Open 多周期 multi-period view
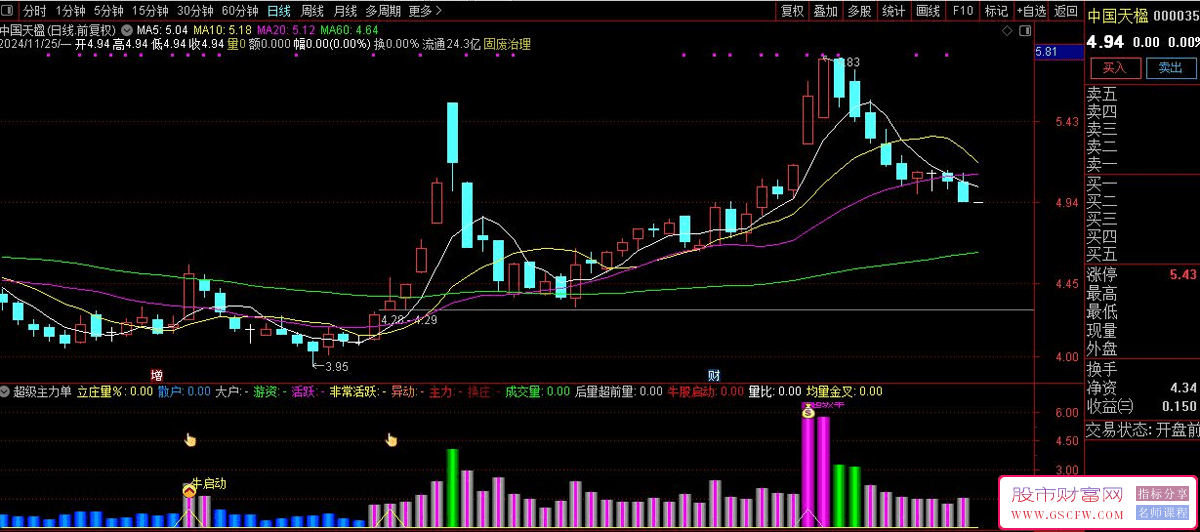Image resolution: width=1200 pixels, height=532 pixels. point(384,11)
